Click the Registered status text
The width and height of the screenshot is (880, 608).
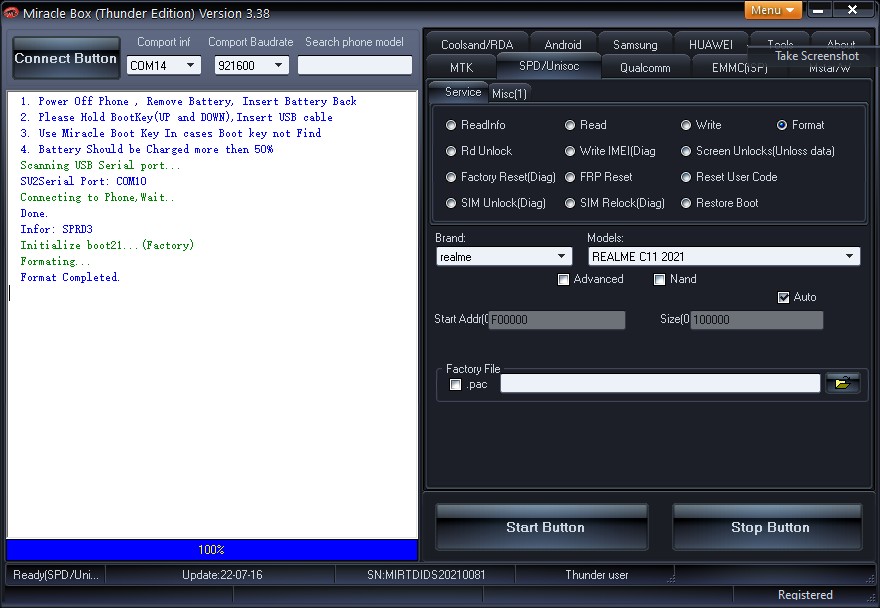[x=805, y=595]
